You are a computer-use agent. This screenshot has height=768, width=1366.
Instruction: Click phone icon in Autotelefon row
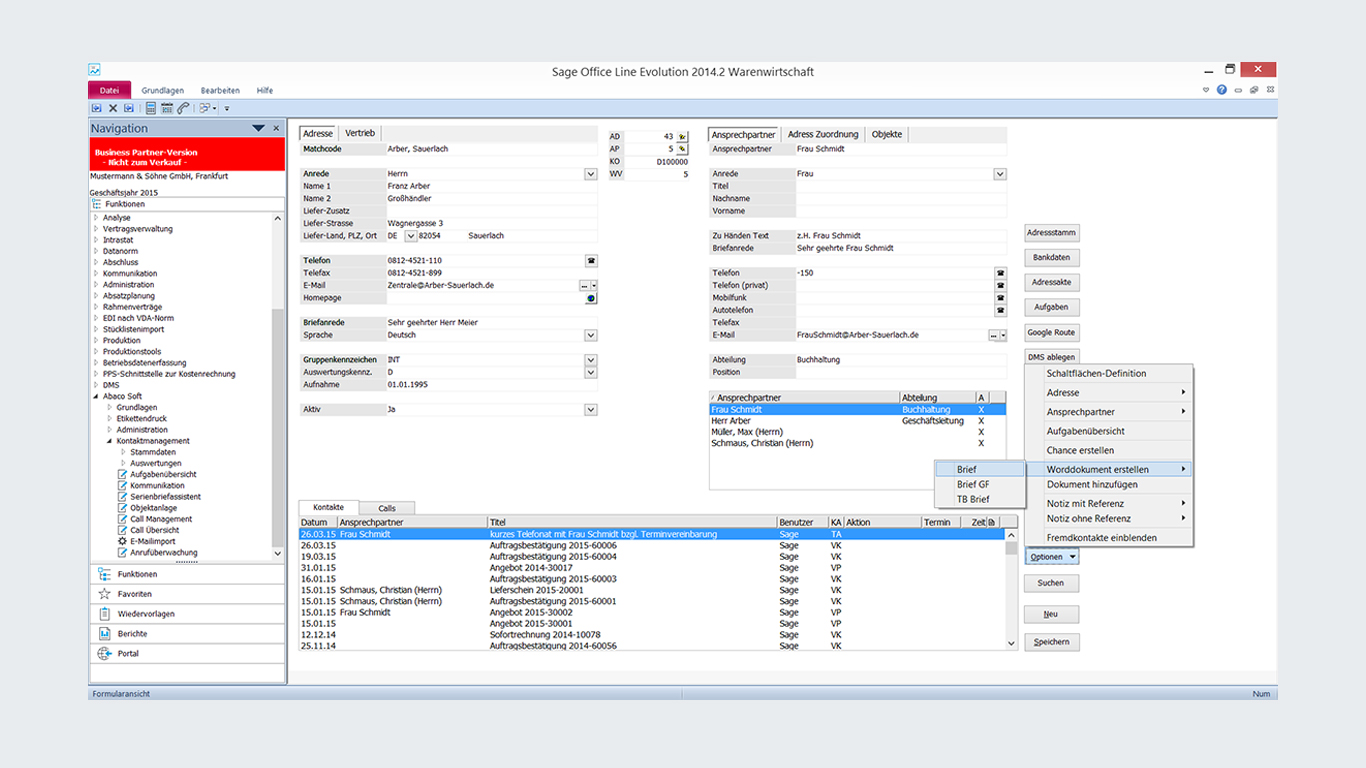point(1000,310)
